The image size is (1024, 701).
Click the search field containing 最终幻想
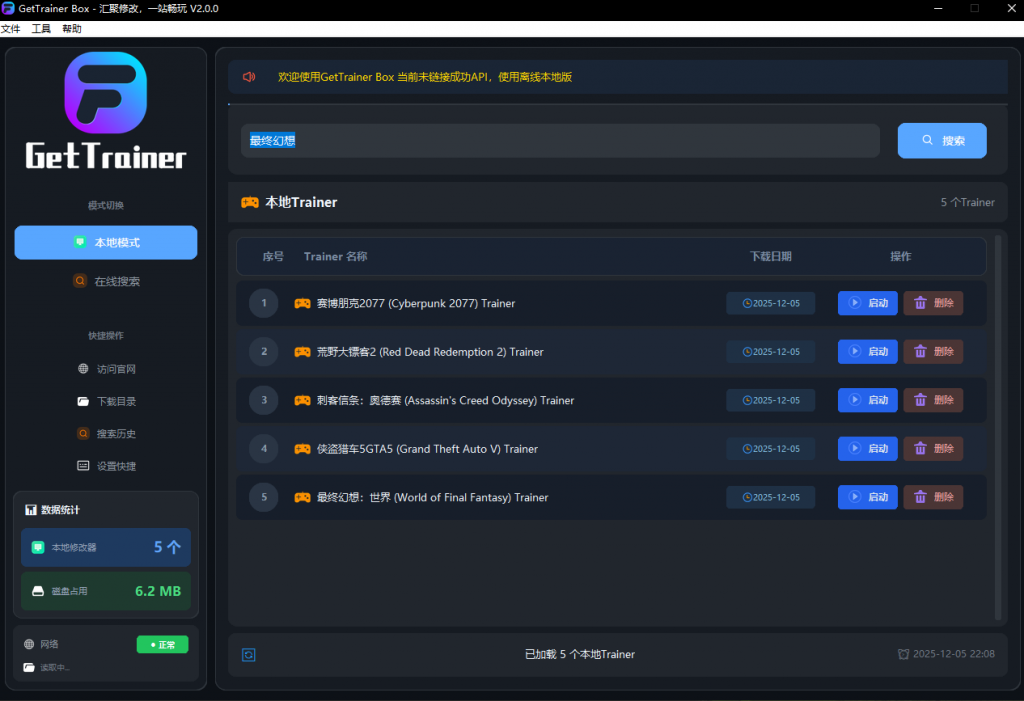560,141
